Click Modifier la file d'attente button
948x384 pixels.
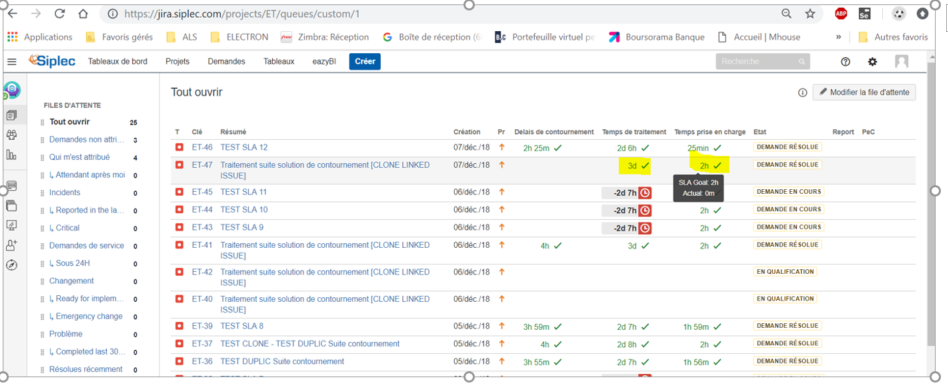[864, 93]
